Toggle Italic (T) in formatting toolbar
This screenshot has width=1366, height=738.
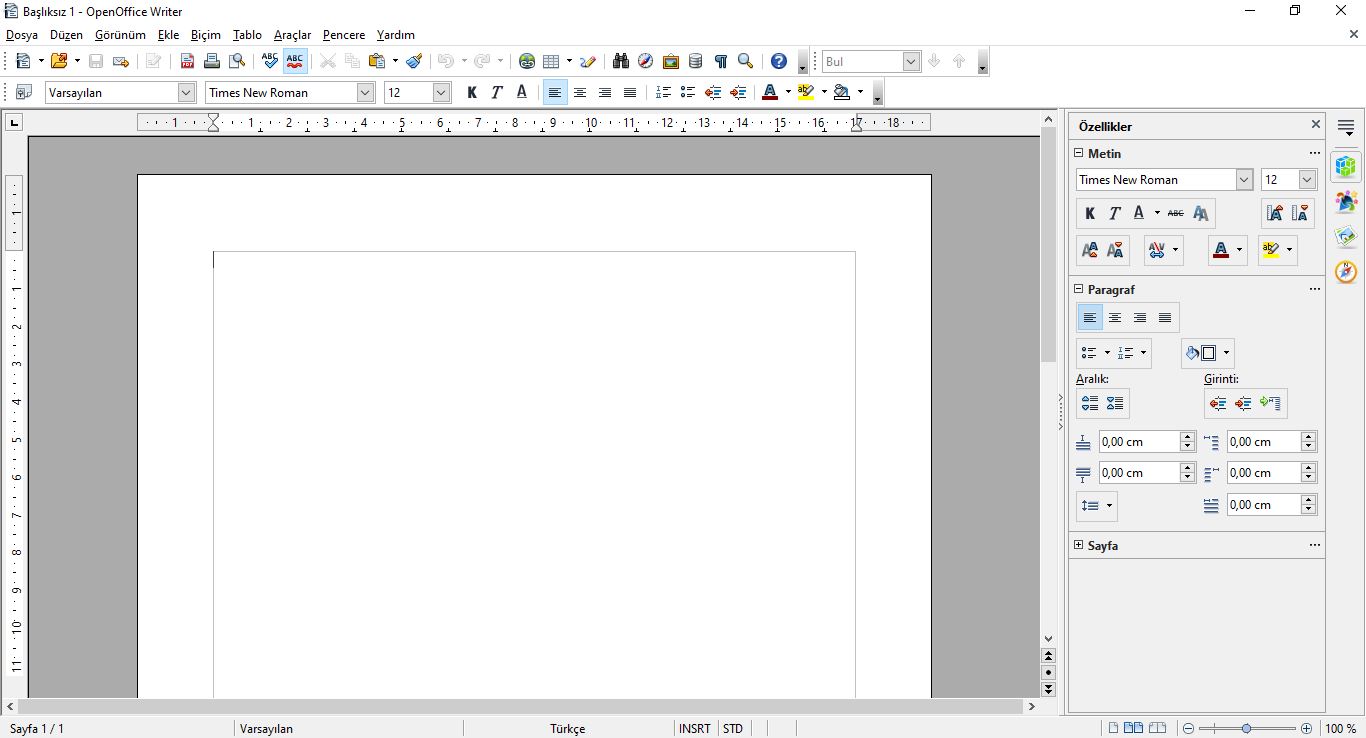click(497, 92)
